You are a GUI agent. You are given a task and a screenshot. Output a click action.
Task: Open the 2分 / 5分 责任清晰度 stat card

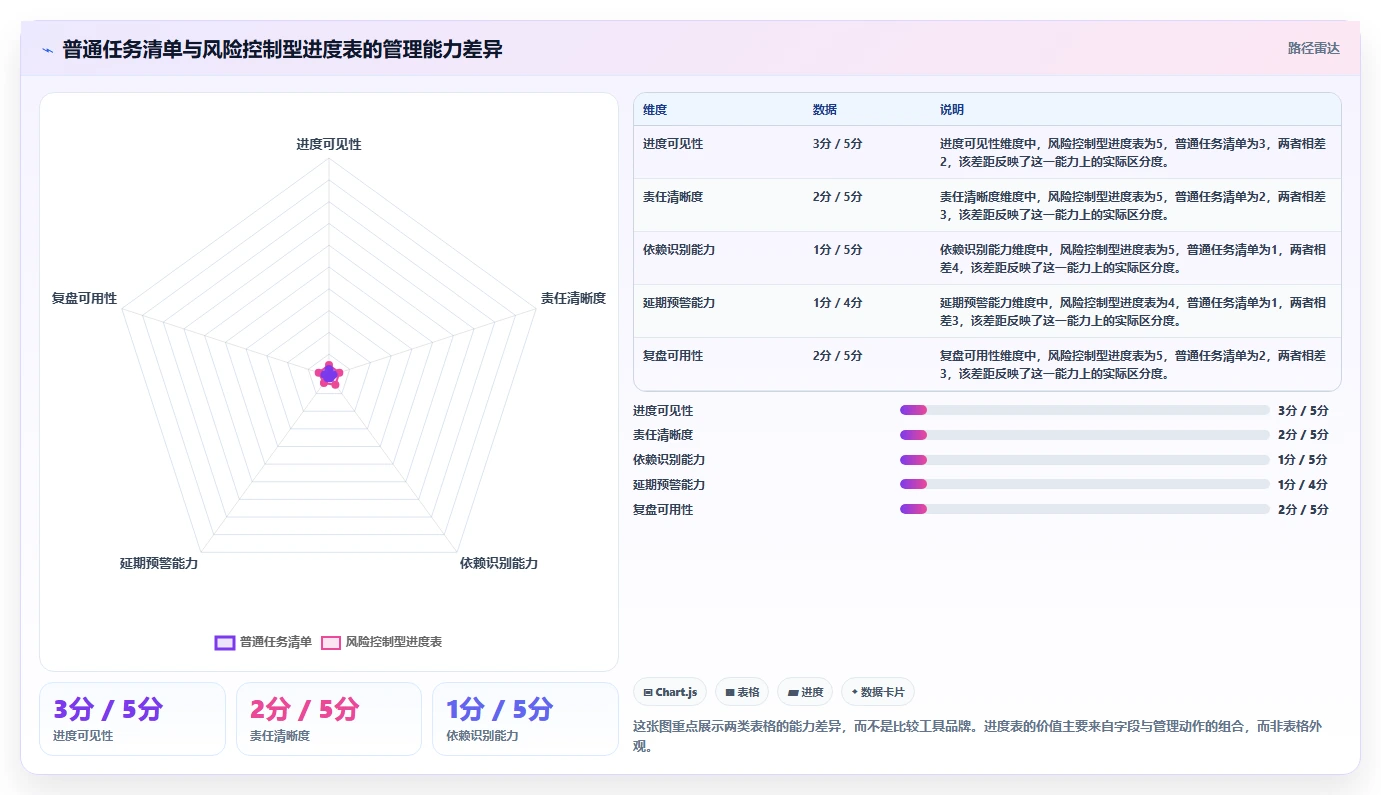pyautogui.click(x=329, y=719)
